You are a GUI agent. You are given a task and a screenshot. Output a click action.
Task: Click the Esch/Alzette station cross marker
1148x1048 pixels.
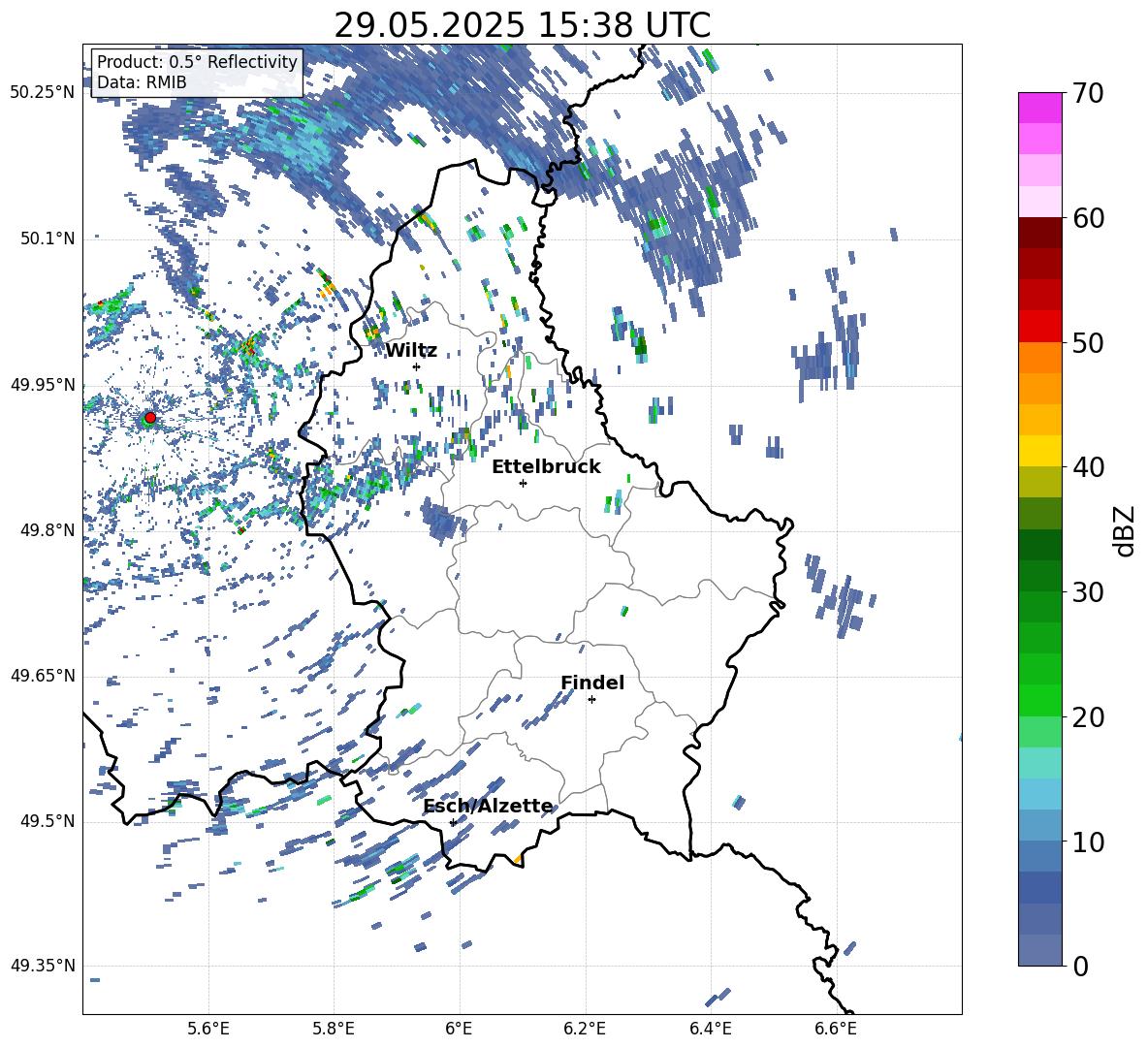click(x=453, y=822)
